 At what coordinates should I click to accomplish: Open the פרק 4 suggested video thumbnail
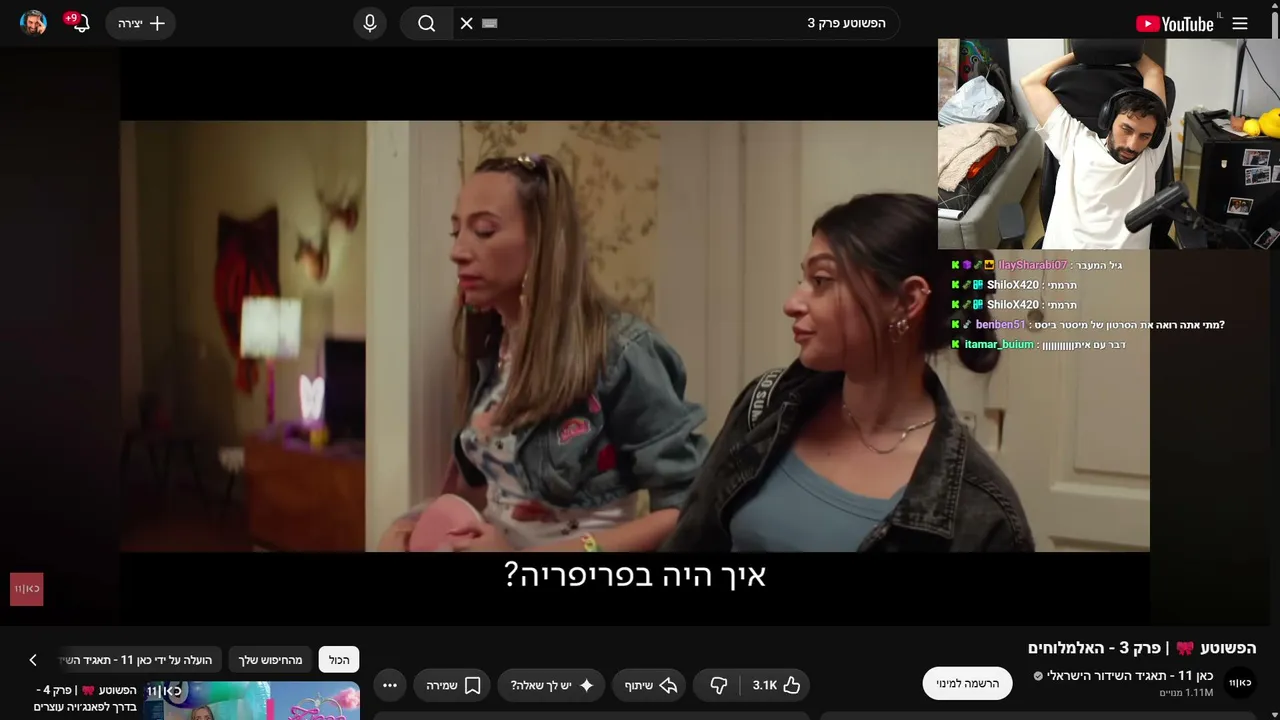[x=252, y=700]
